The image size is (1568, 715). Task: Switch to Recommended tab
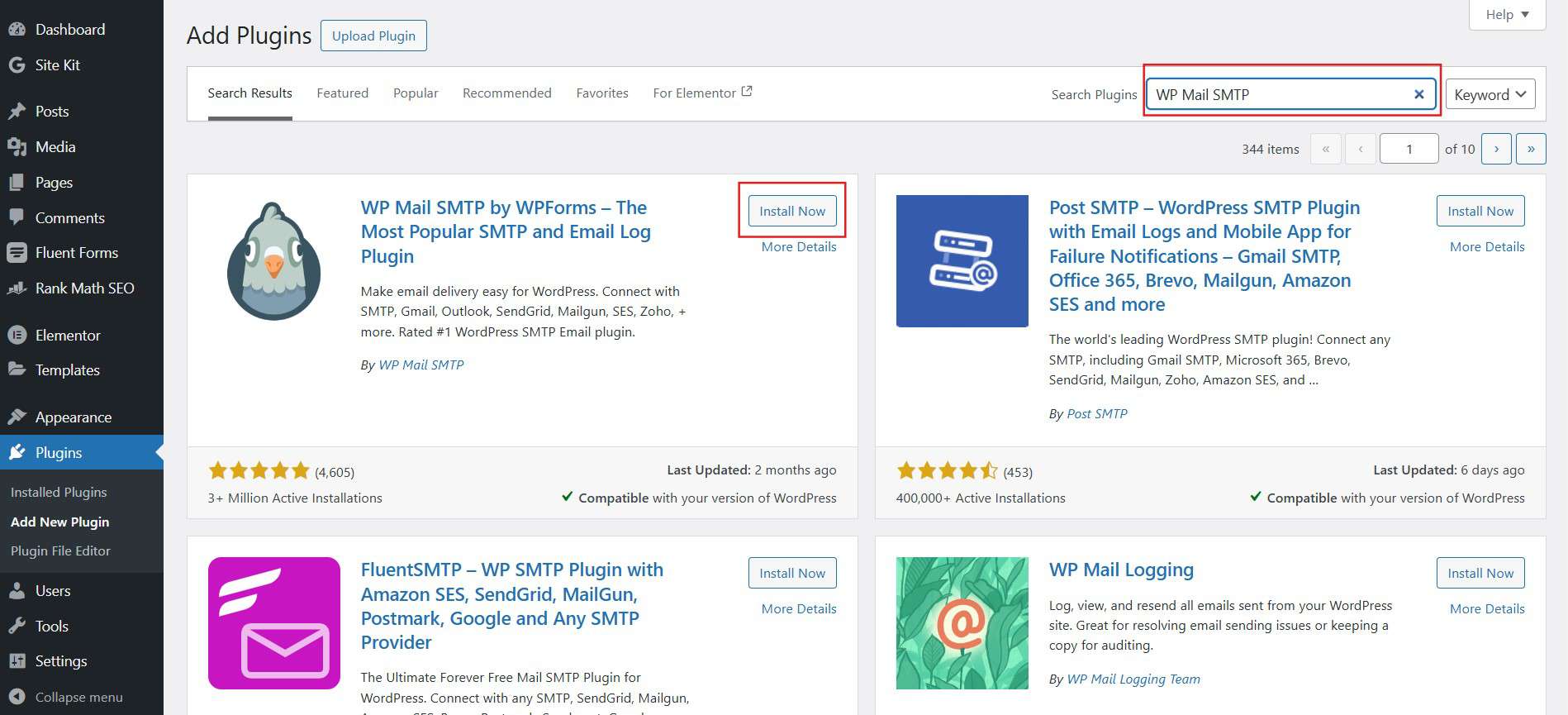(506, 93)
